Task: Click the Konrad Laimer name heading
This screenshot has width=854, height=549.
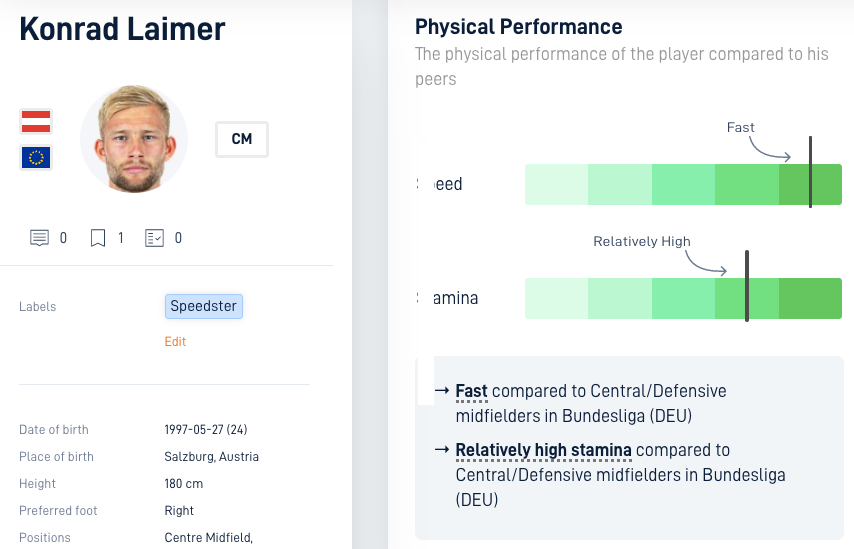Action: (122, 29)
